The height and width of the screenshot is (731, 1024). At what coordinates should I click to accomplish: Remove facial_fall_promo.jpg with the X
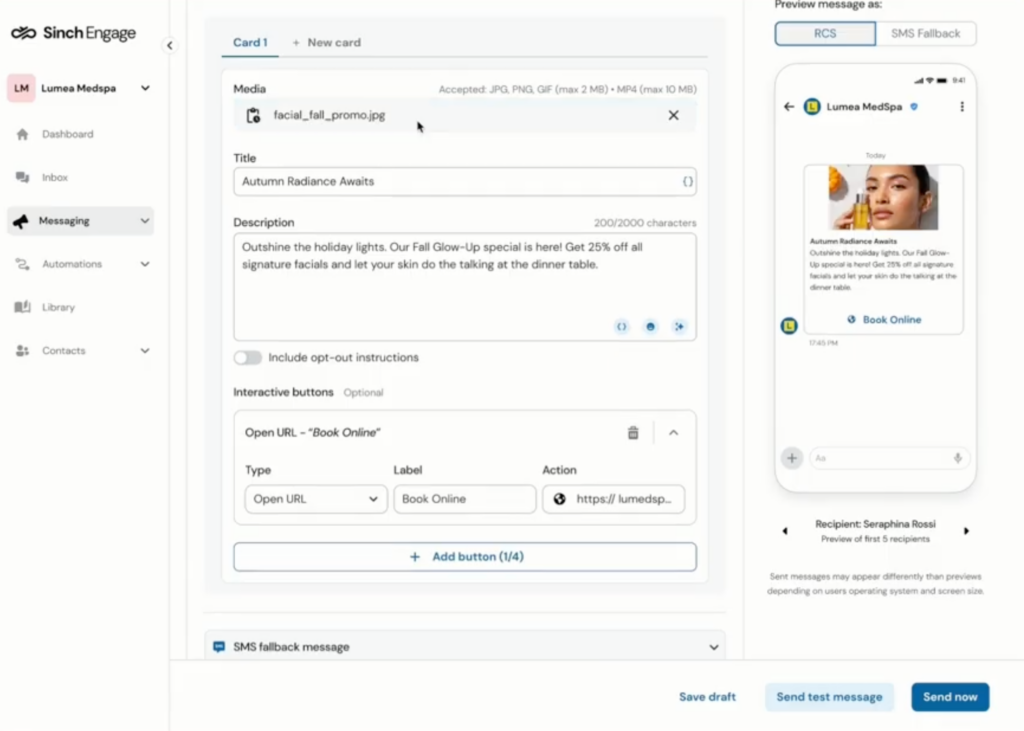coord(673,116)
